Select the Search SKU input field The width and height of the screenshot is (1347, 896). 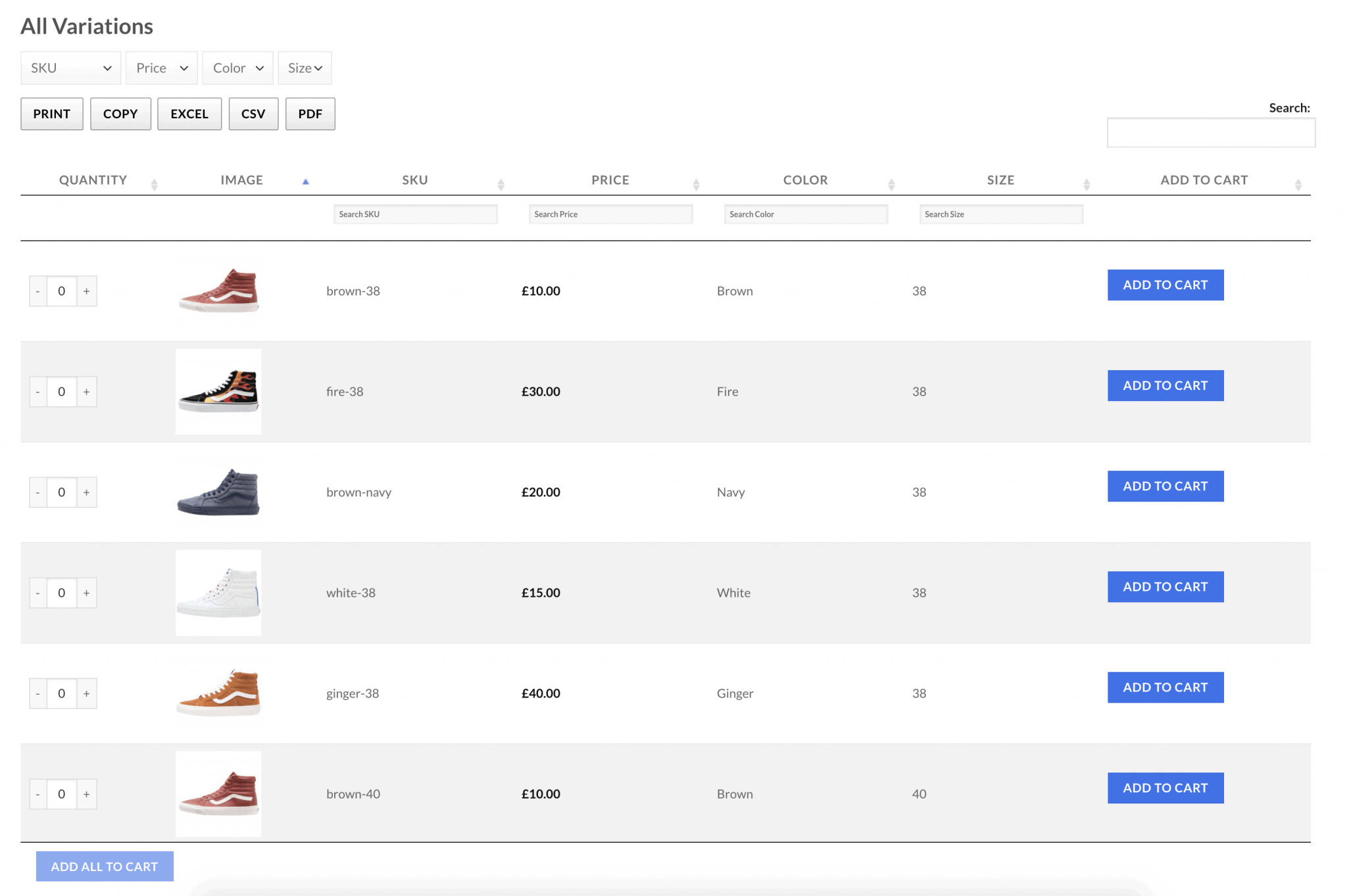(416, 214)
